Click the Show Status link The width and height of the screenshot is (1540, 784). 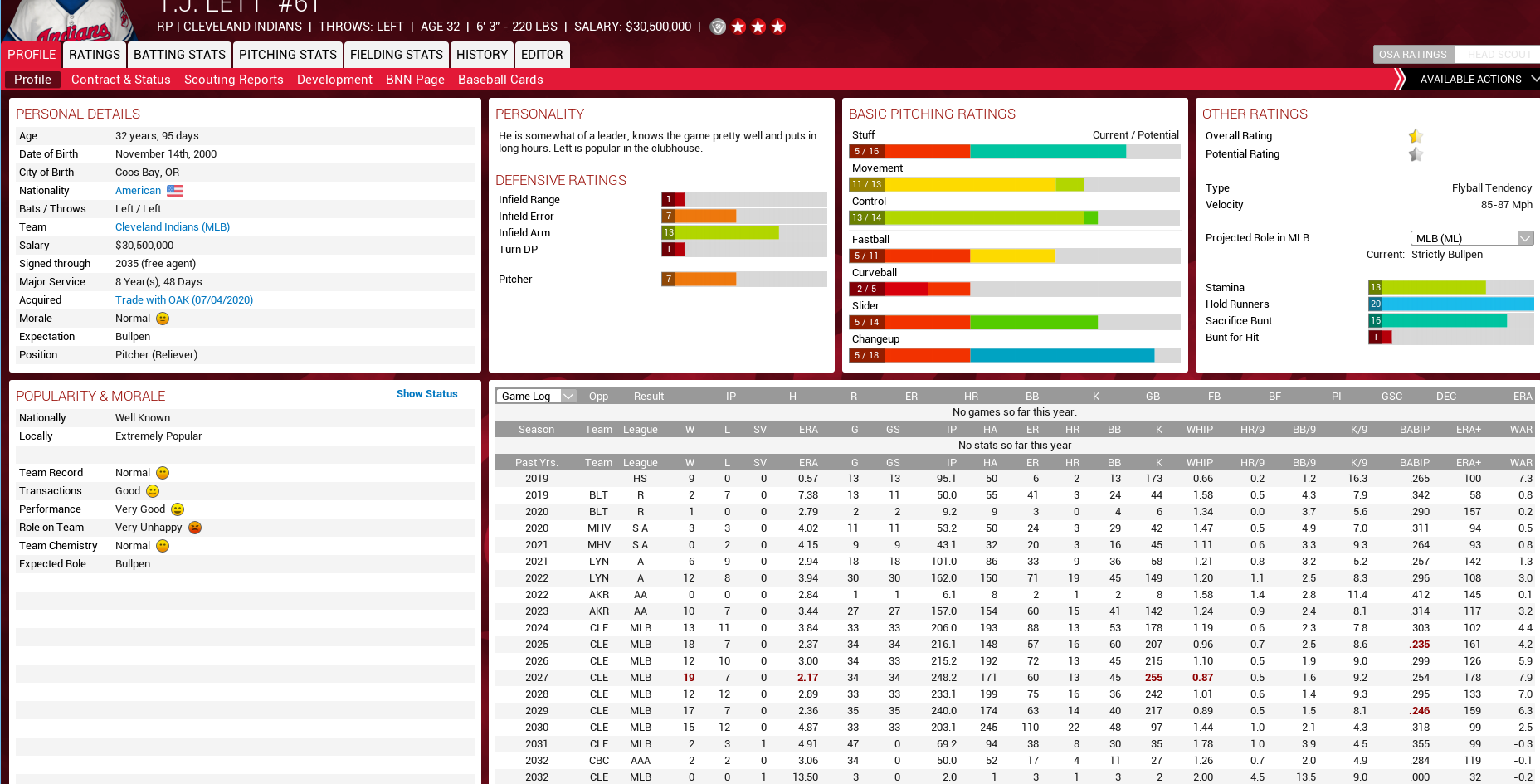tap(426, 394)
